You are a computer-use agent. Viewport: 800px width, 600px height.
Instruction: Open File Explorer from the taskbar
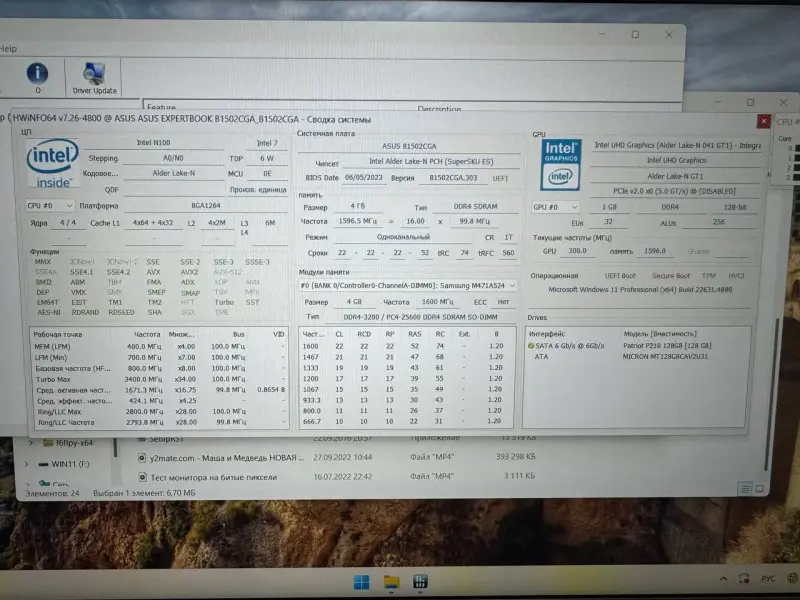391,582
